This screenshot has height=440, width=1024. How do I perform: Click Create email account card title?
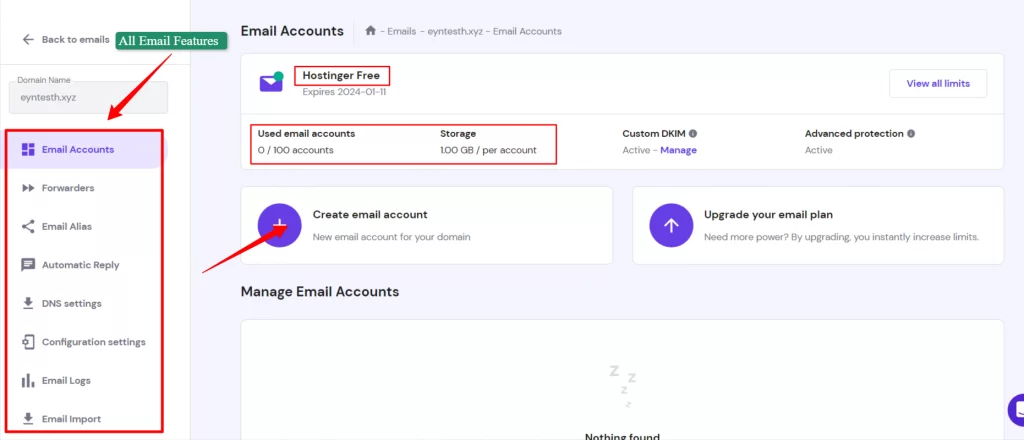(x=370, y=214)
